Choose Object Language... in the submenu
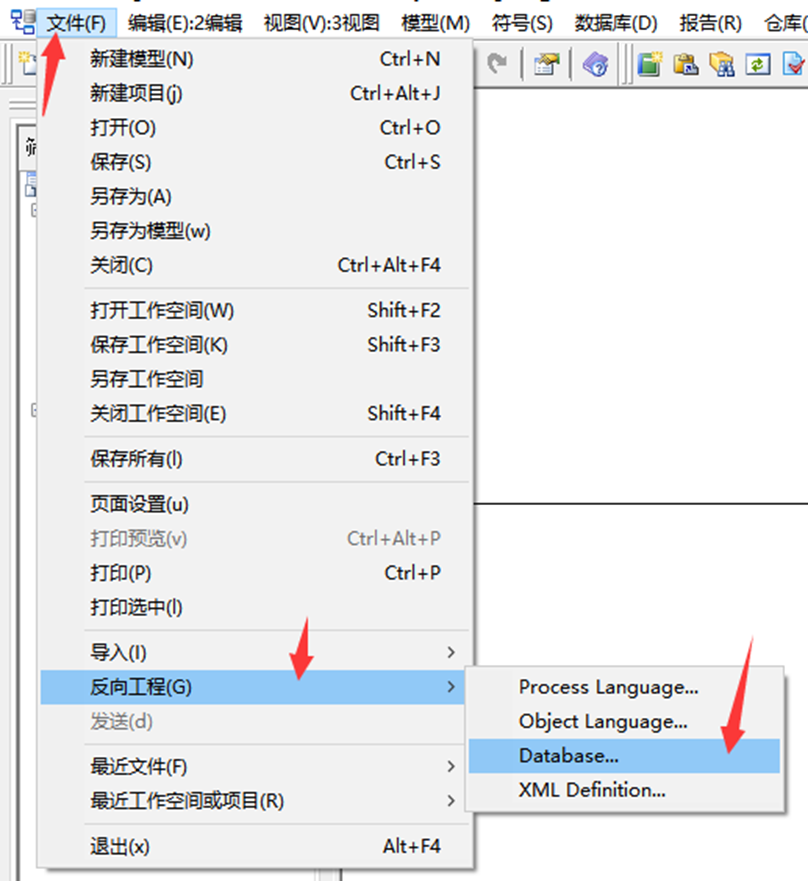 tap(624, 721)
